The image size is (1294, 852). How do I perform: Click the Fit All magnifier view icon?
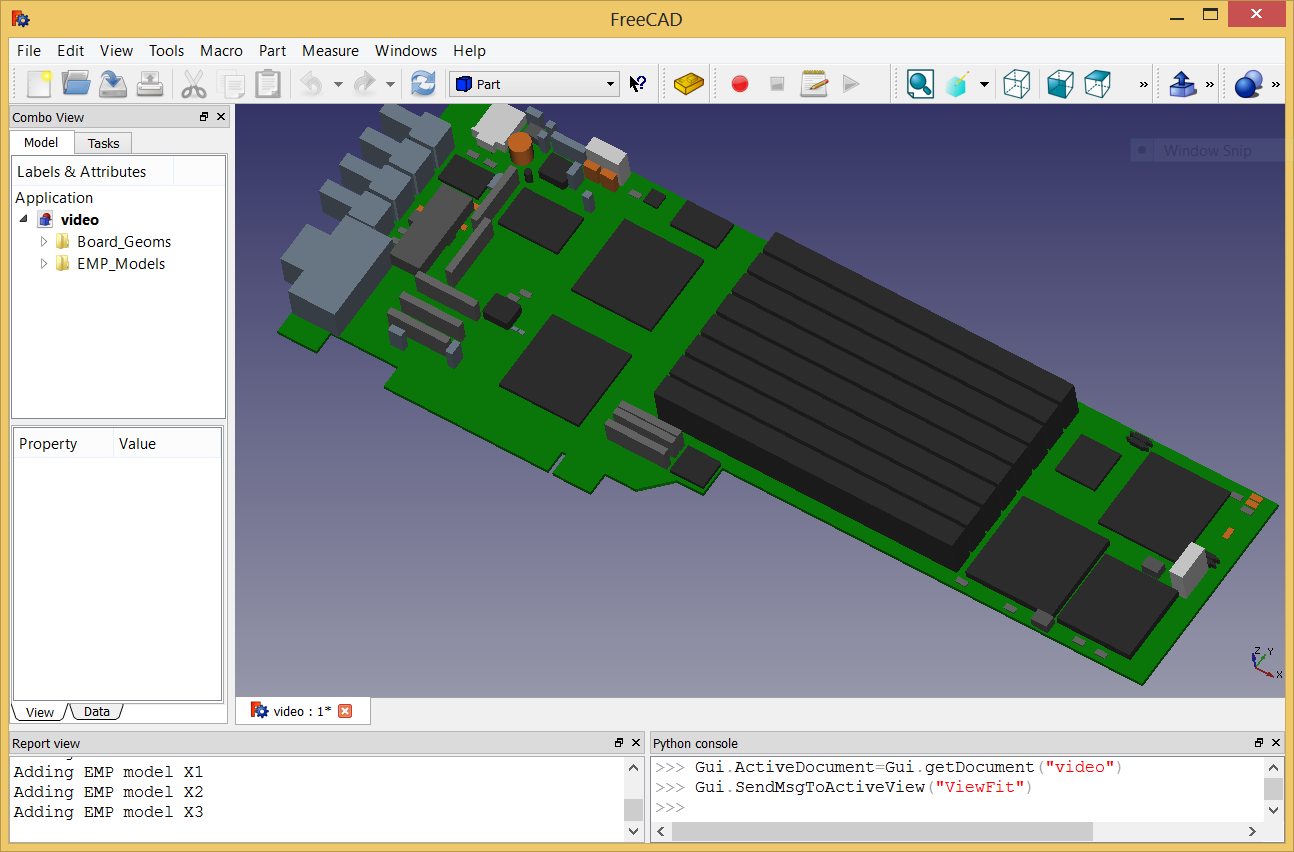pos(920,84)
